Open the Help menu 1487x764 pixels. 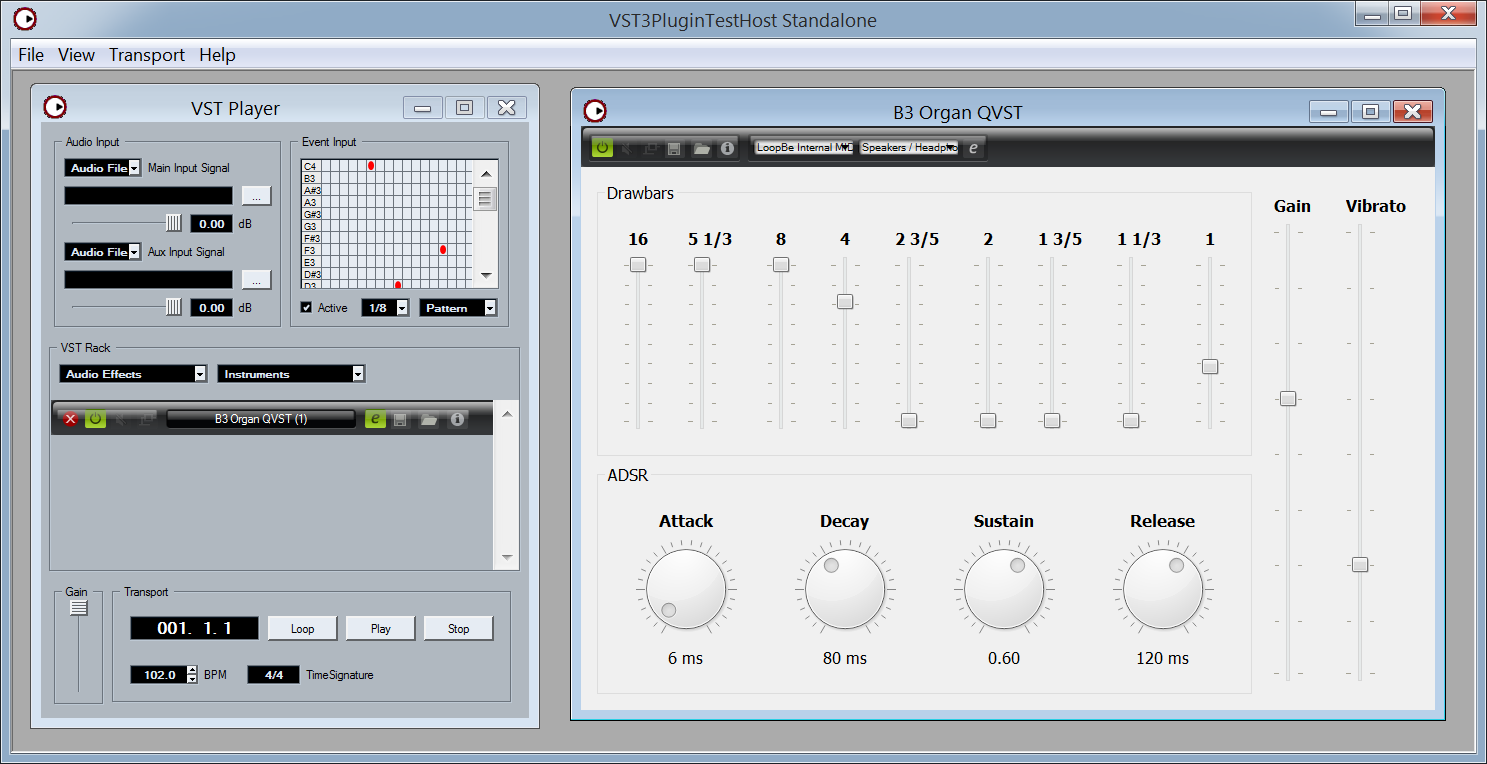click(217, 55)
